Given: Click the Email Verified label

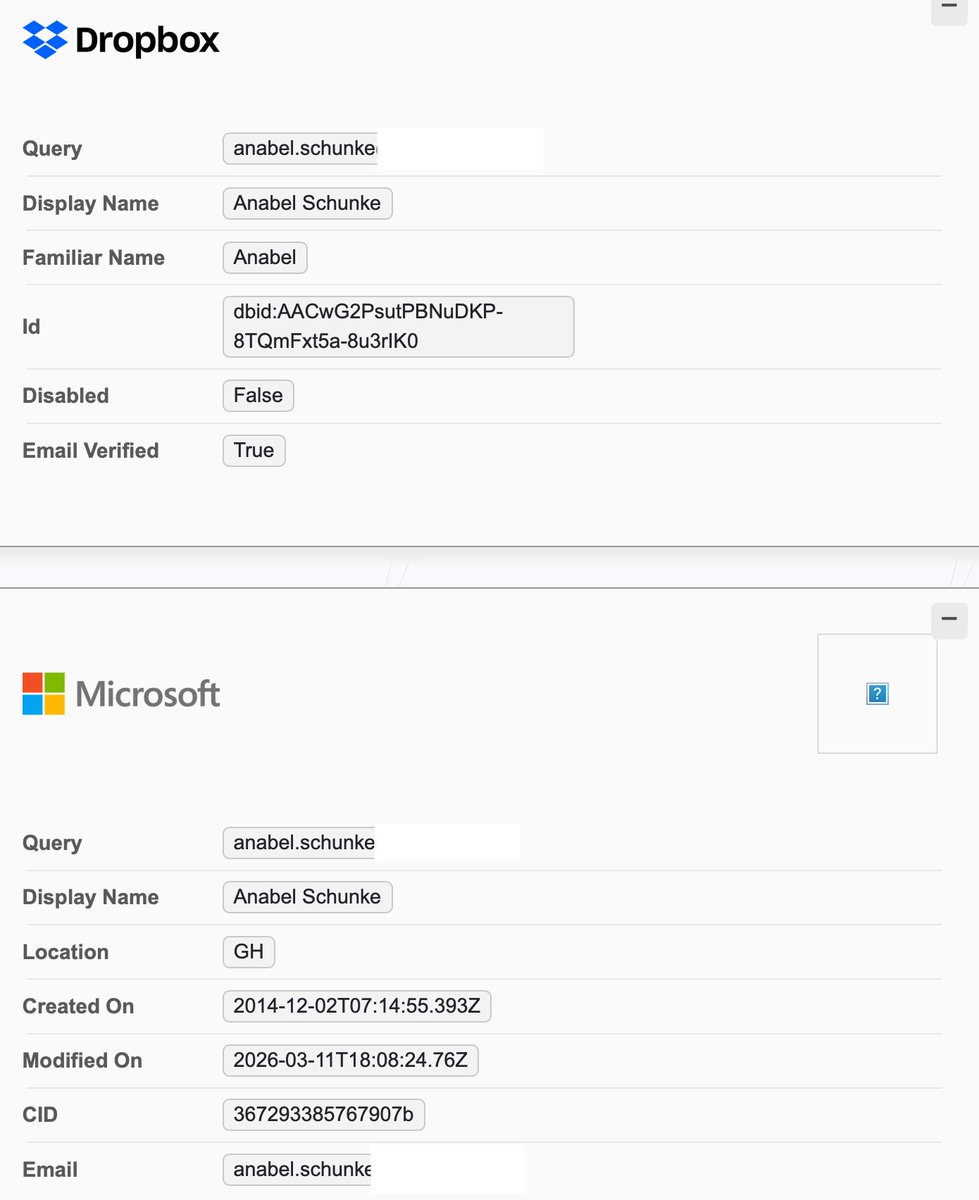Looking at the screenshot, I should pyautogui.click(x=90, y=450).
